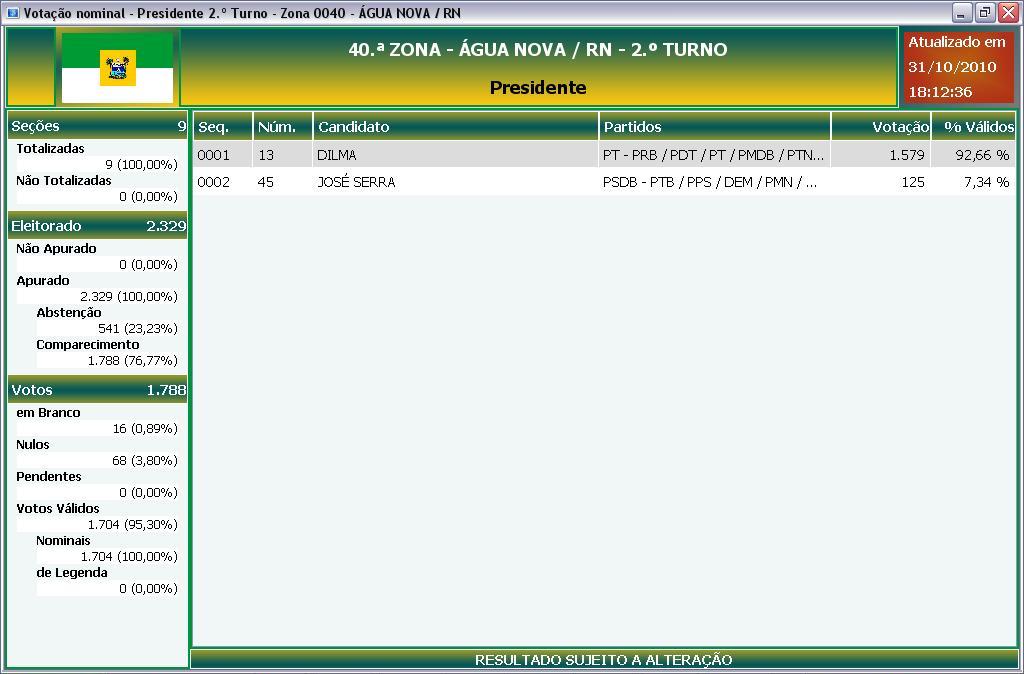Click the Pendentes label
The image size is (1024, 674).
49,476
